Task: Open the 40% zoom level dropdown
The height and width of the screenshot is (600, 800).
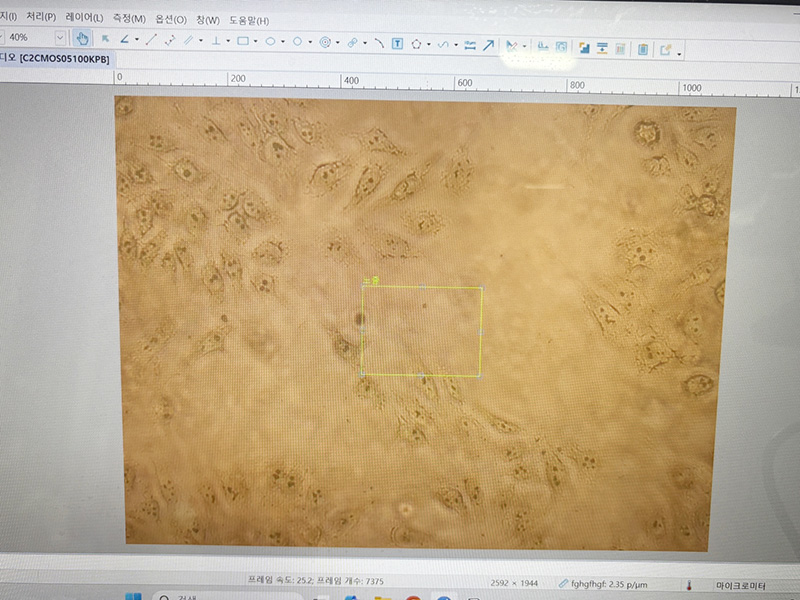Action: pos(60,38)
